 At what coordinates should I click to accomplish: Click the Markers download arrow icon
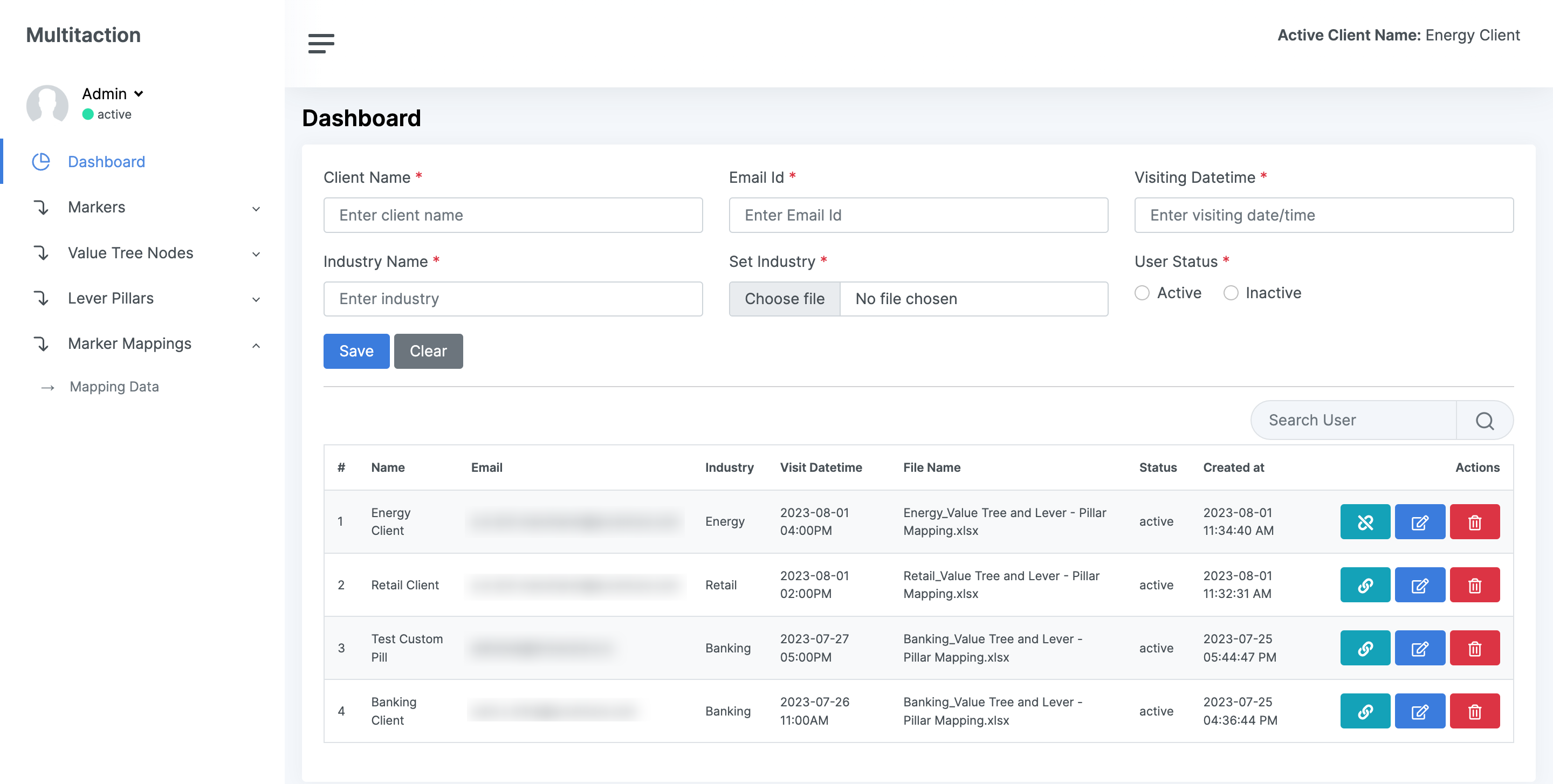(41, 208)
